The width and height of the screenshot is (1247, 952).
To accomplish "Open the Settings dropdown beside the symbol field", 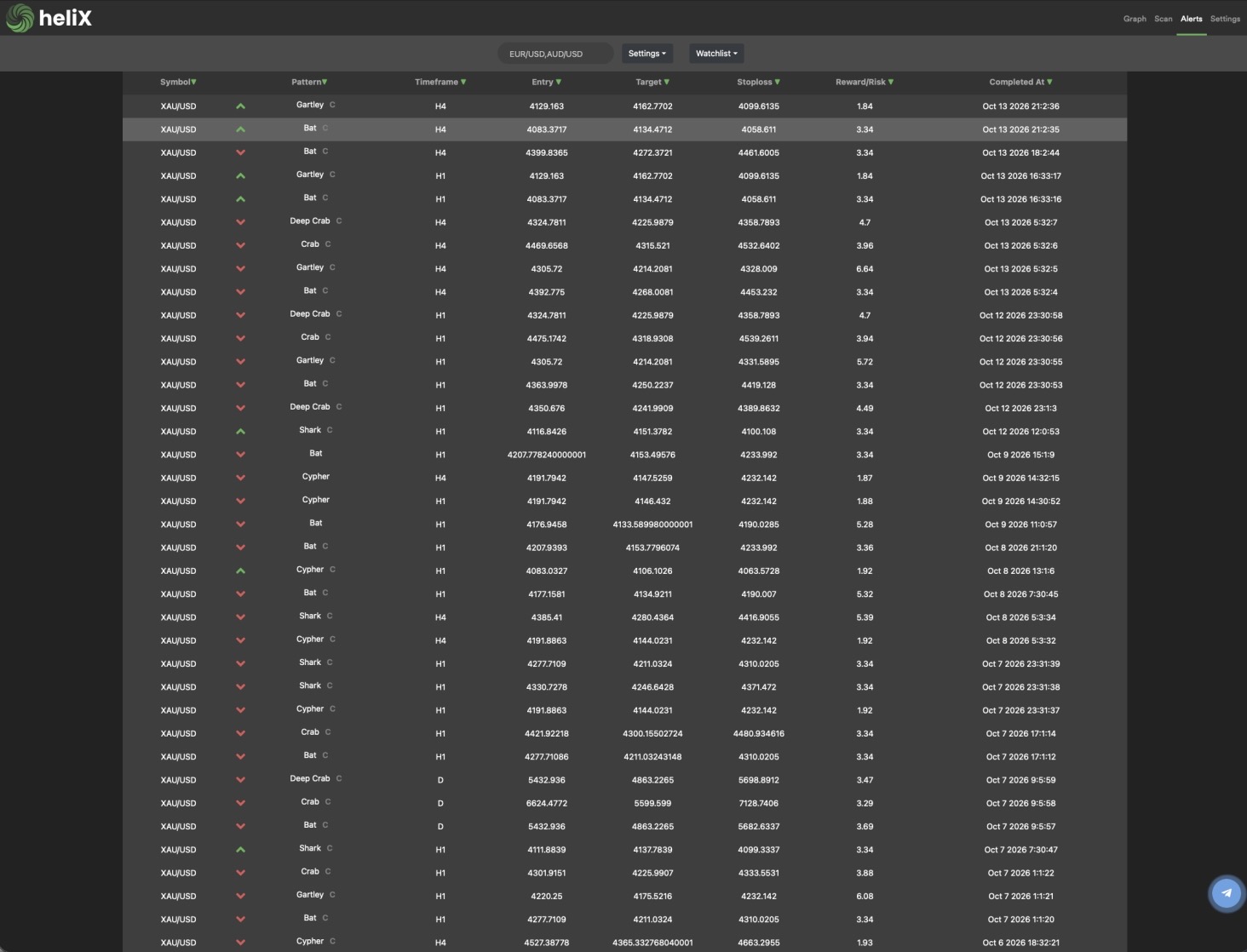I will [647, 54].
